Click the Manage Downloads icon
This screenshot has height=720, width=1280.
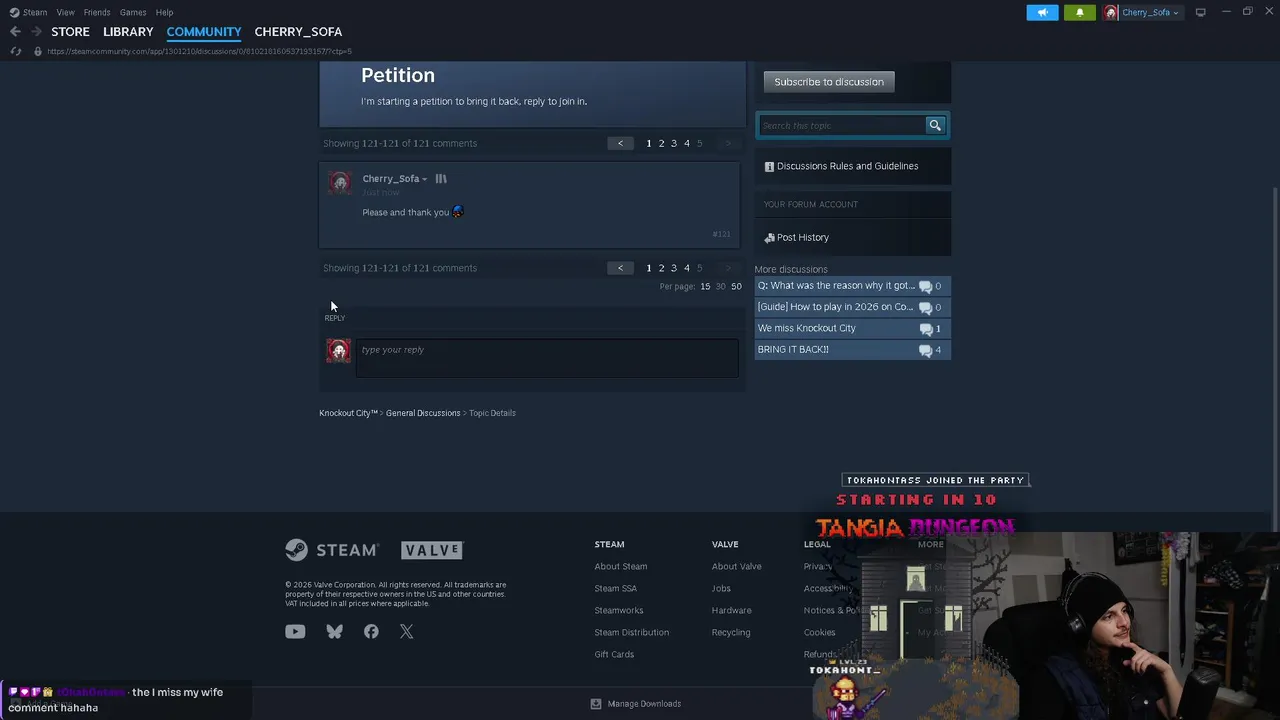click(596, 704)
